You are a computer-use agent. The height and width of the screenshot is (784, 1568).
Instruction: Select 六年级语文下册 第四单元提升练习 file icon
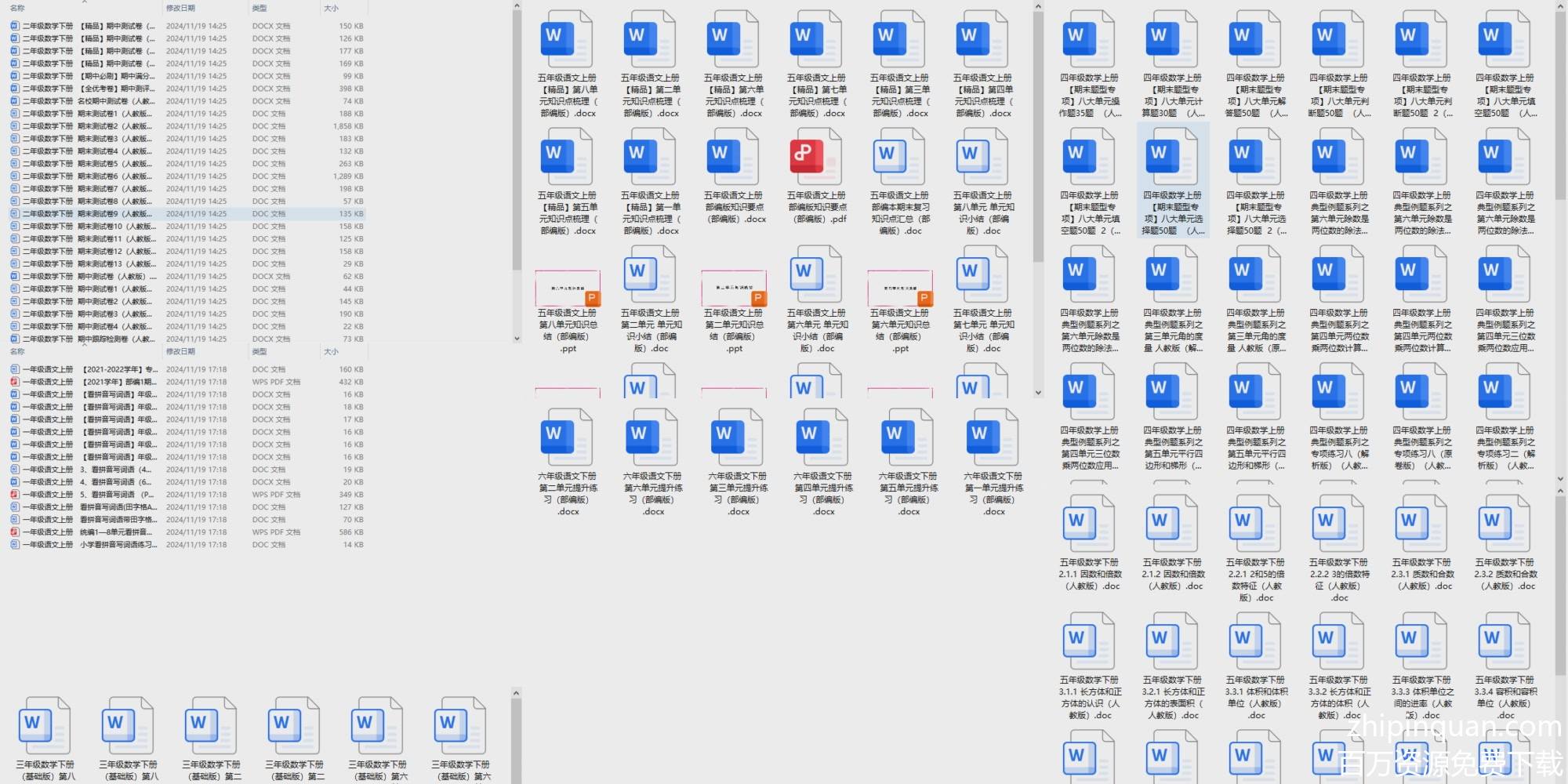tap(823, 437)
